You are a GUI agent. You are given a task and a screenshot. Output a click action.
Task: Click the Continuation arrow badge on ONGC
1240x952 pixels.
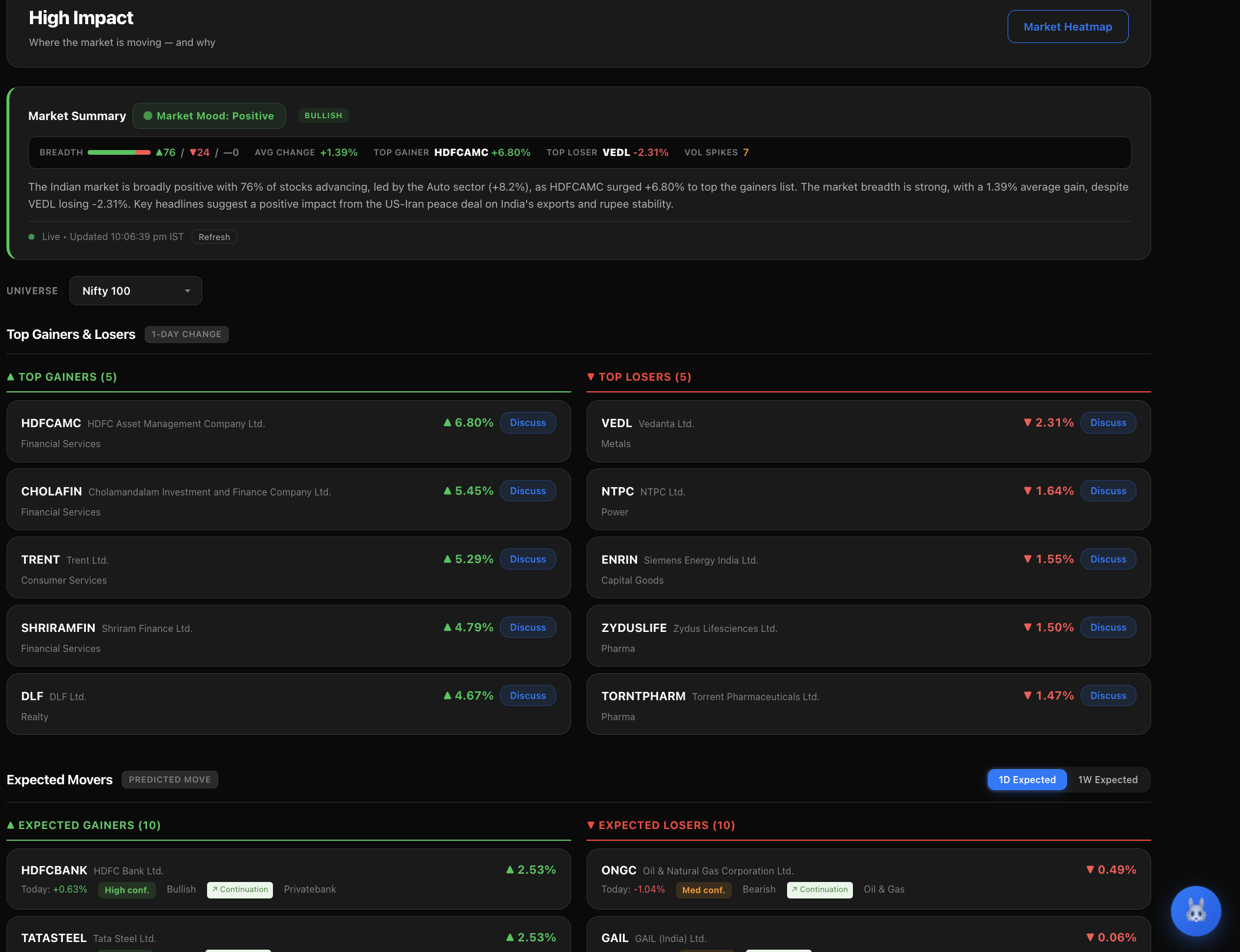tap(820, 890)
